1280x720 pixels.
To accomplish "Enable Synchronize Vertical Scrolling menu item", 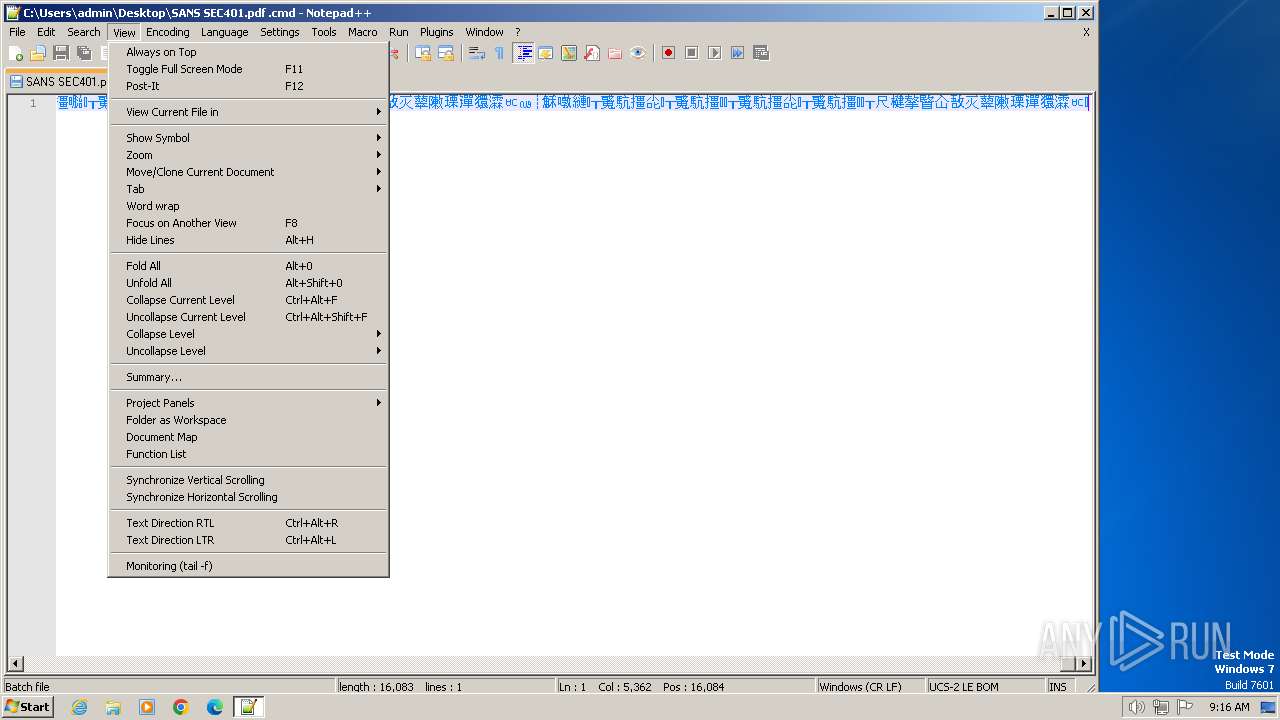I will pyautogui.click(x=248, y=480).
